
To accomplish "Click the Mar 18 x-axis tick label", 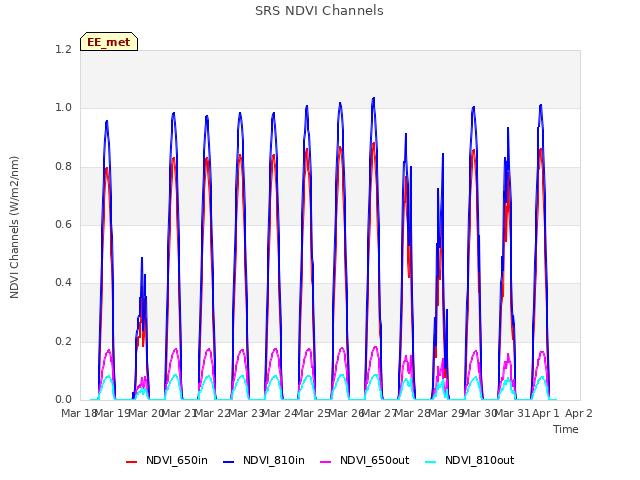I will coord(79,413).
